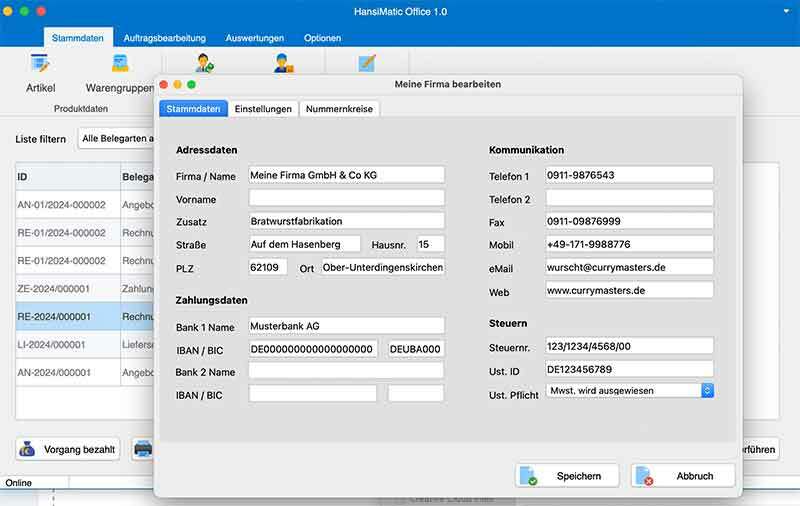Click the green checkmark Speichern icon
This screenshot has width=800, height=506.
531,476
